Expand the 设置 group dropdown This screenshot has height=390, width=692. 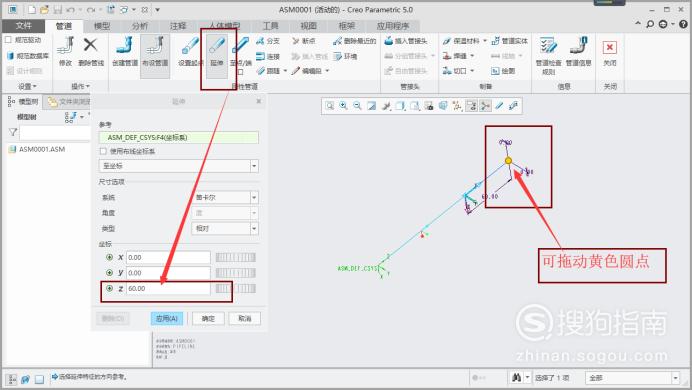(x=27, y=86)
